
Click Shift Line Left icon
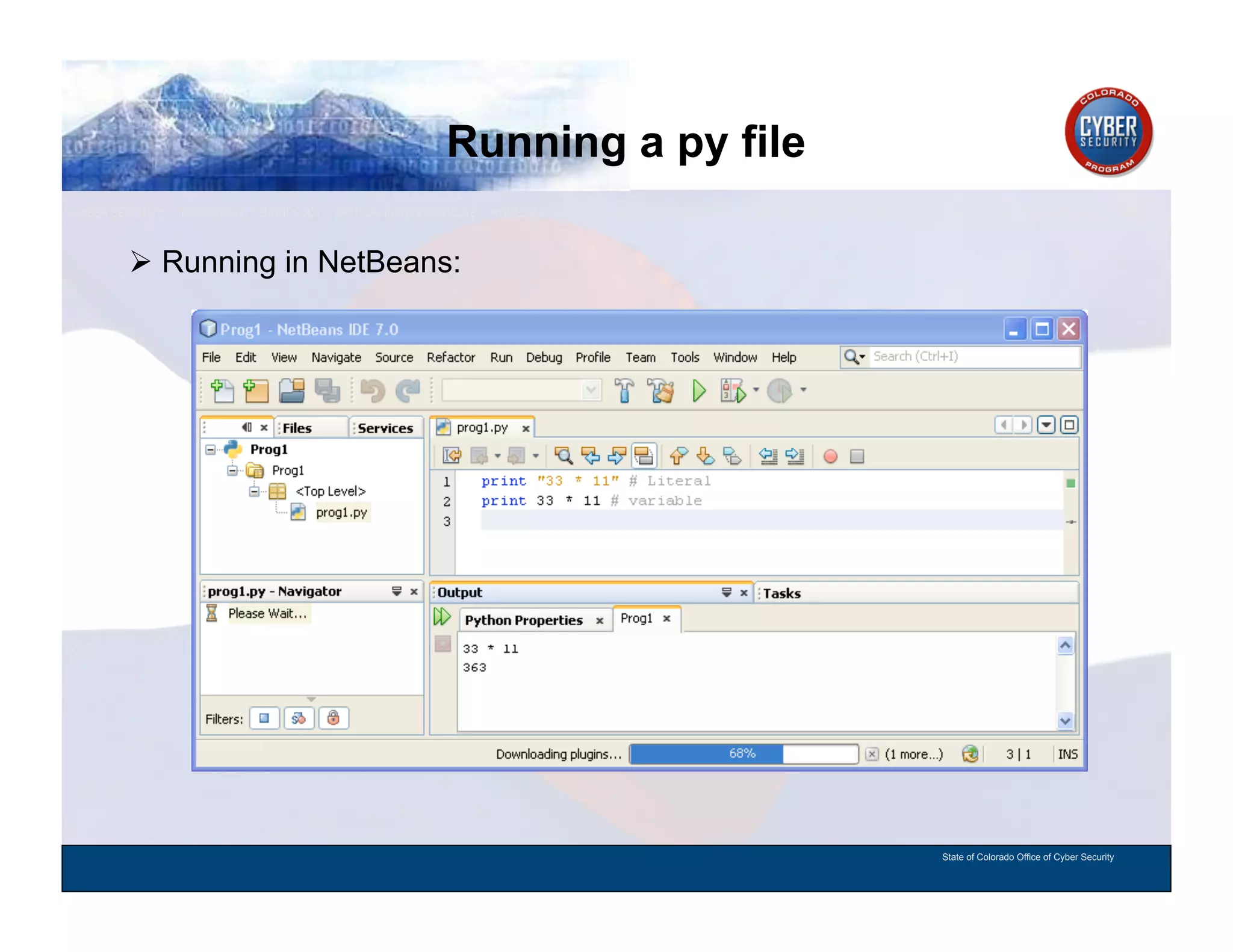768,456
